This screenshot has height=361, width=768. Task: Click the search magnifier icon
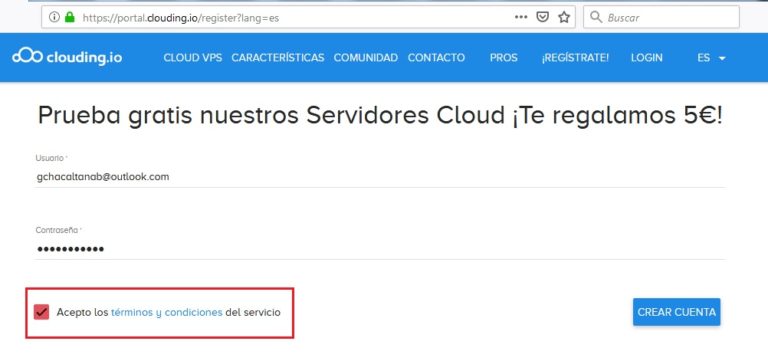pyautogui.click(x=596, y=17)
